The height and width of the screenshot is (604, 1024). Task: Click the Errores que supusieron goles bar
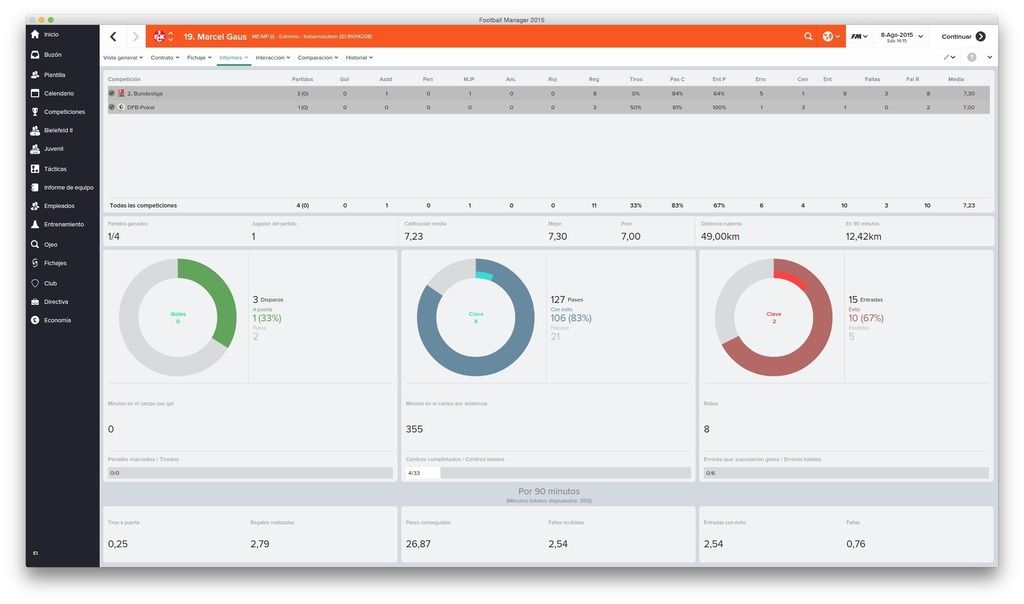tap(846, 473)
